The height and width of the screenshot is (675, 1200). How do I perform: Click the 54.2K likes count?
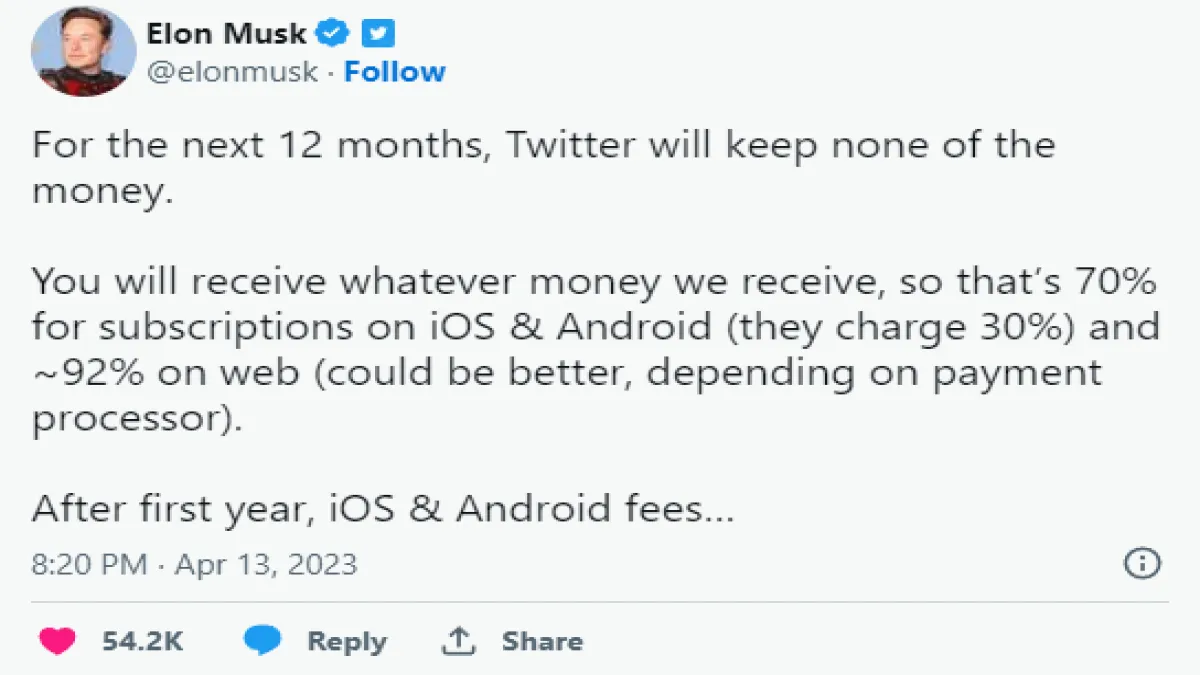coord(142,641)
